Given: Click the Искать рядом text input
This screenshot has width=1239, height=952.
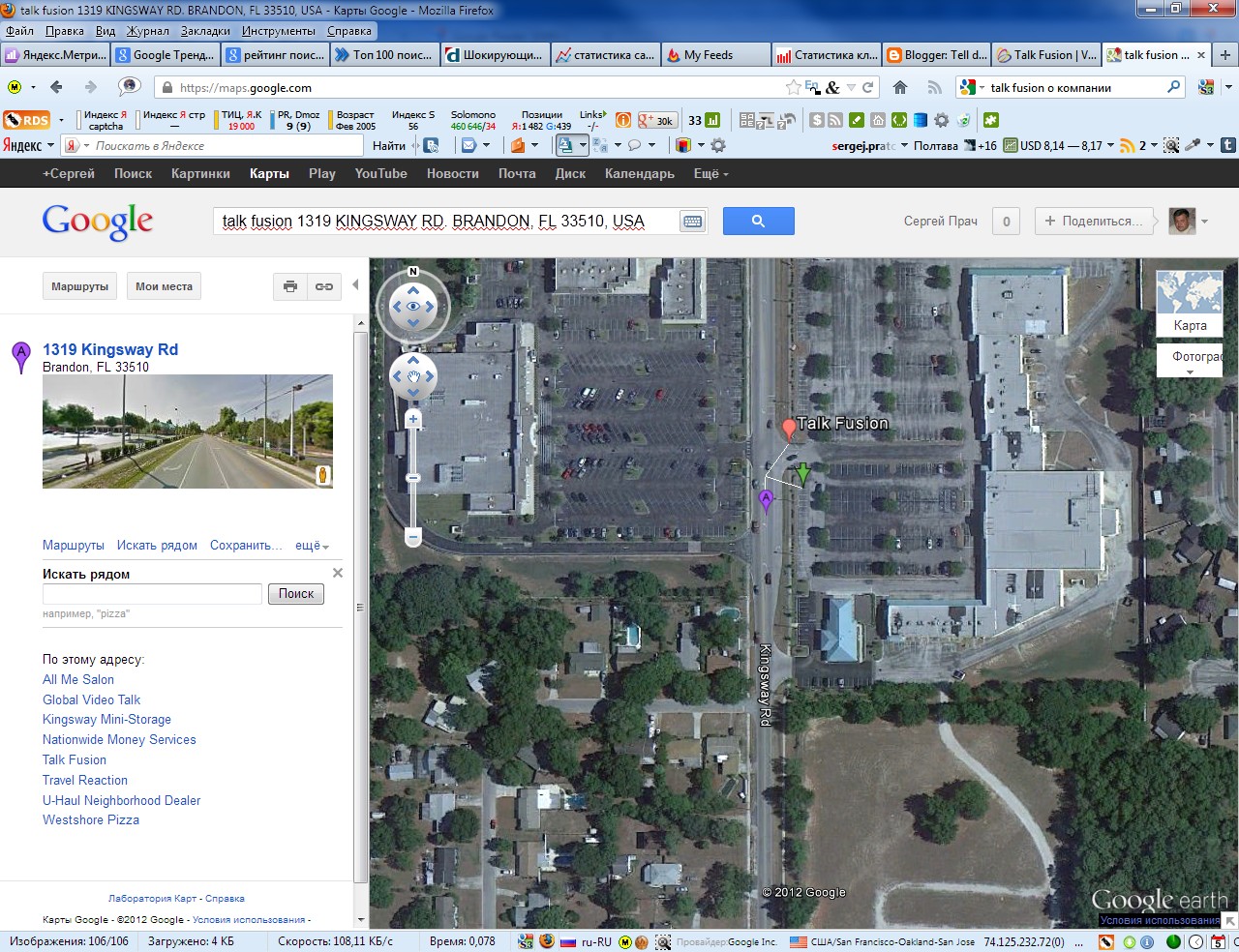Looking at the screenshot, I should click(x=153, y=594).
